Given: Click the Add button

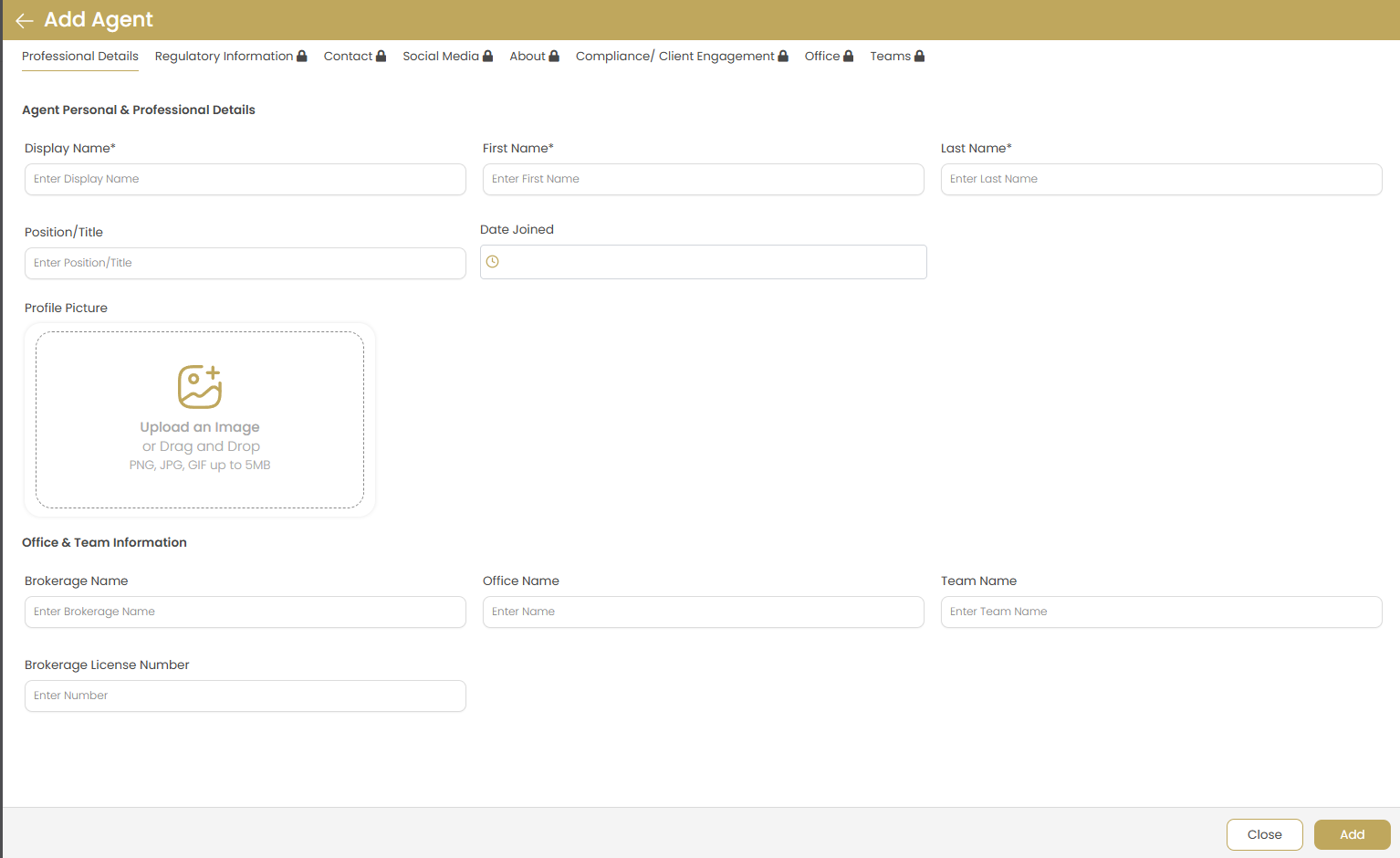Looking at the screenshot, I should coord(1352,834).
